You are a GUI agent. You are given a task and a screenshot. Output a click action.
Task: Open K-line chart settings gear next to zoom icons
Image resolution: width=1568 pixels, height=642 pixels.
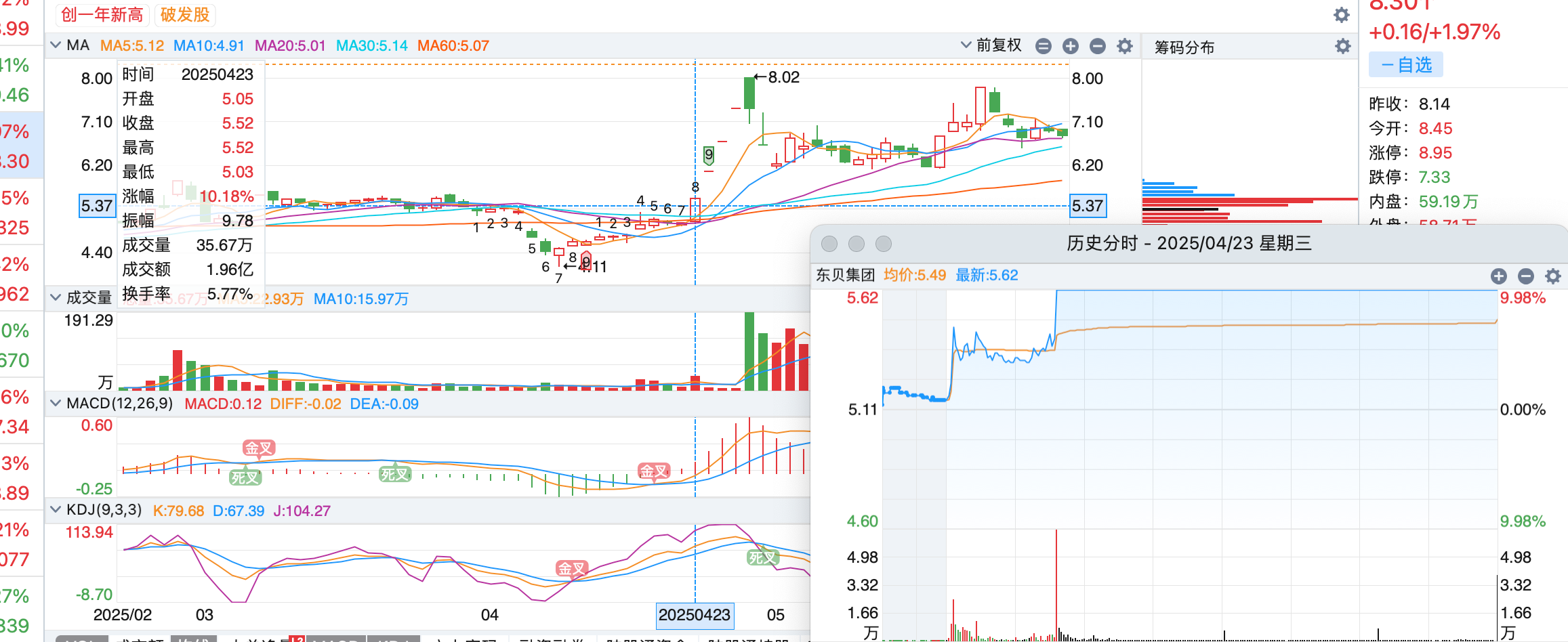click(1125, 46)
